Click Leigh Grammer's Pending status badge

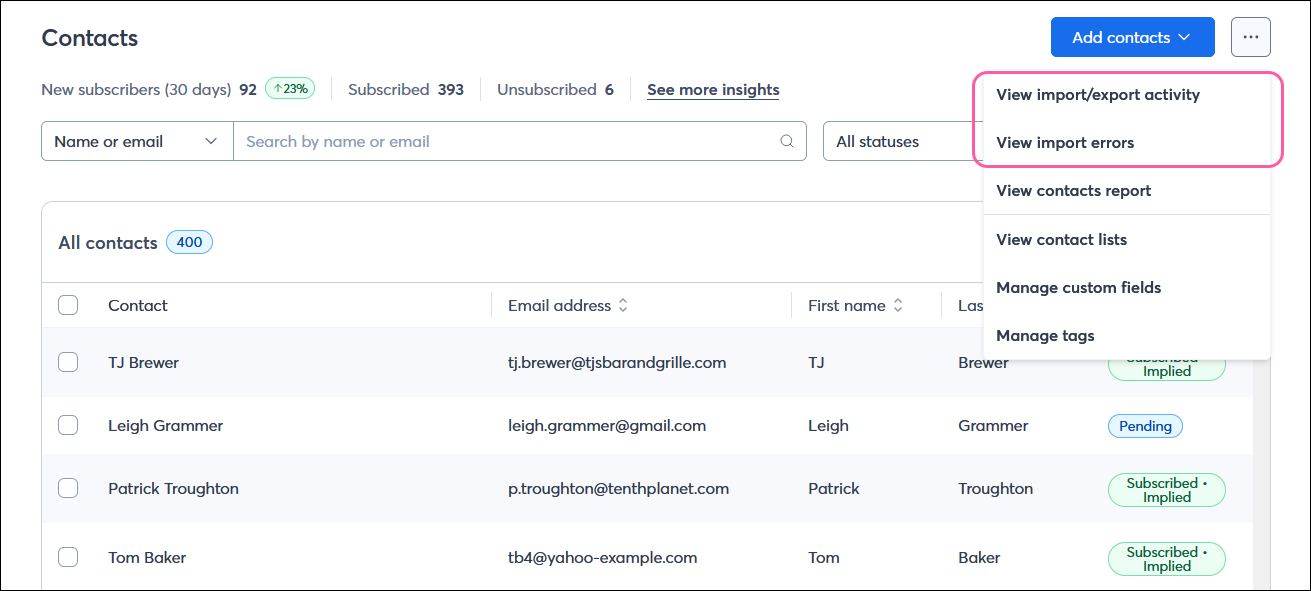pyautogui.click(x=1144, y=425)
